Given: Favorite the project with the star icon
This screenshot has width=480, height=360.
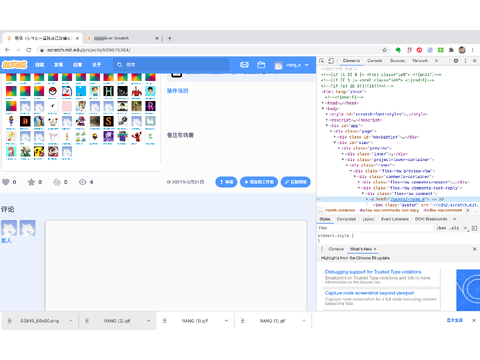Looking at the screenshot, I should click(31, 182).
